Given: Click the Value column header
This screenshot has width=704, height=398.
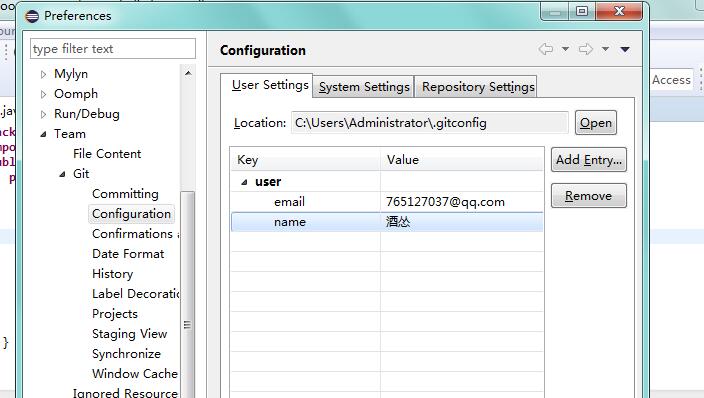Looking at the screenshot, I should coord(462,159).
